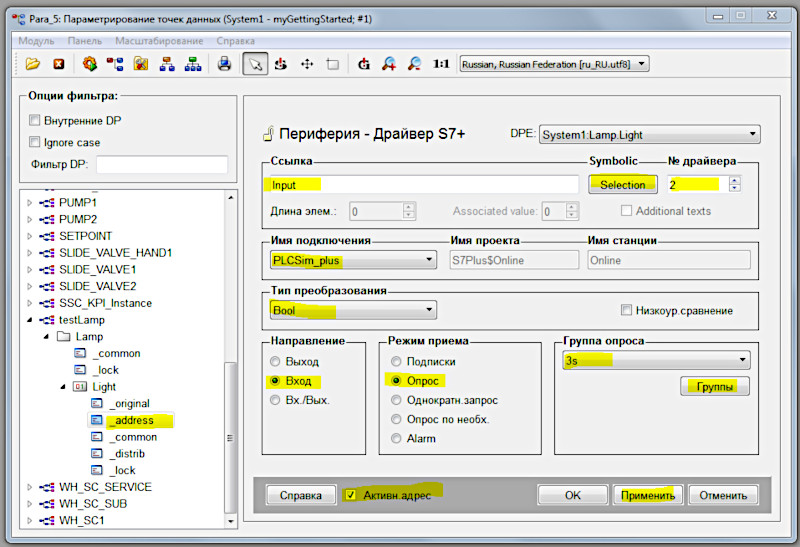
Task: Click the SETPOINT datapoint type icon
Action: pyautogui.click(x=47, y=236)
